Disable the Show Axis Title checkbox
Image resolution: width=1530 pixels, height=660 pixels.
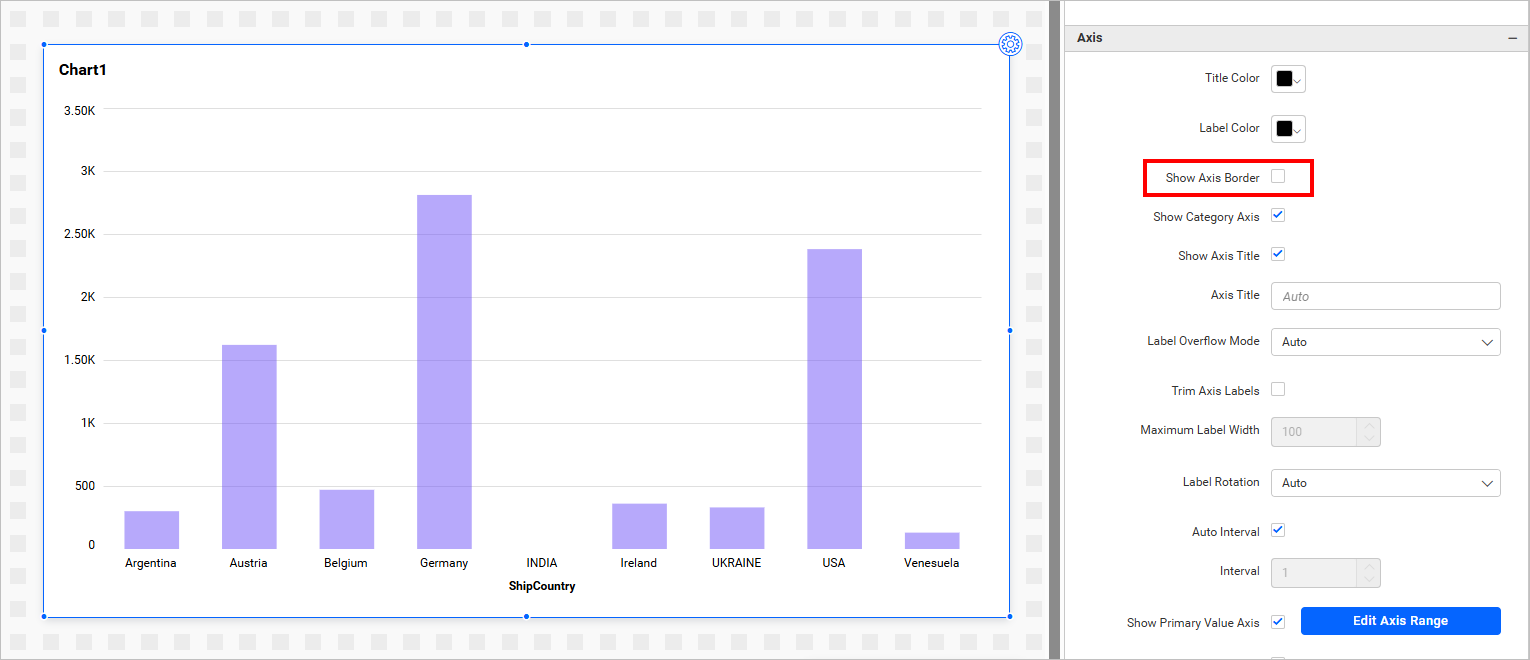(1278, 255)
